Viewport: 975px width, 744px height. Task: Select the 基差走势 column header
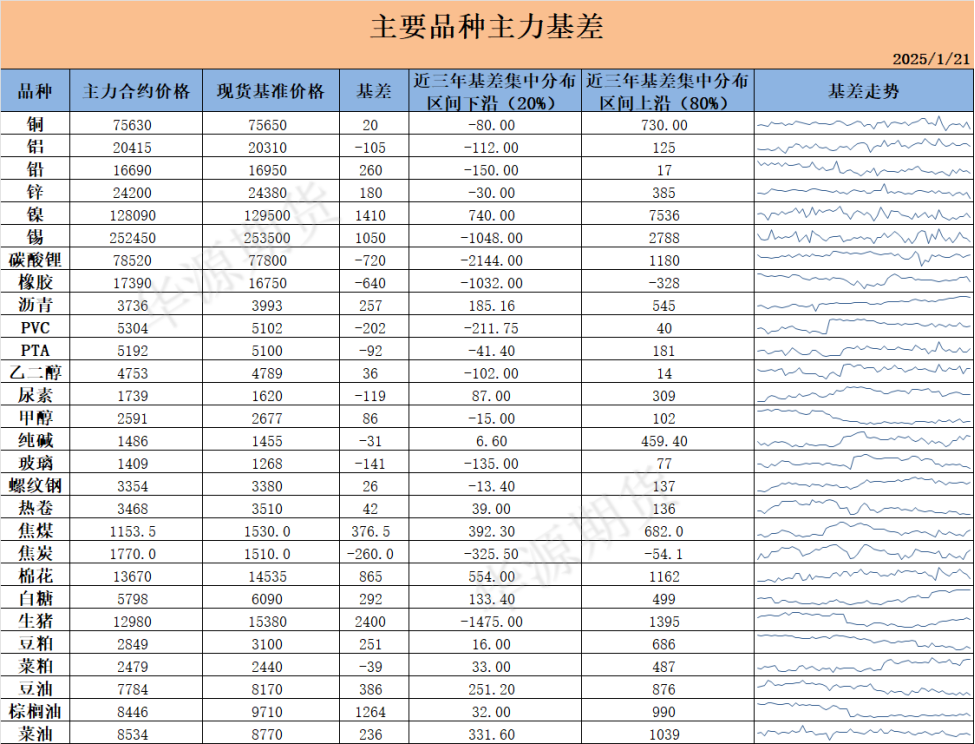point(863,92)
